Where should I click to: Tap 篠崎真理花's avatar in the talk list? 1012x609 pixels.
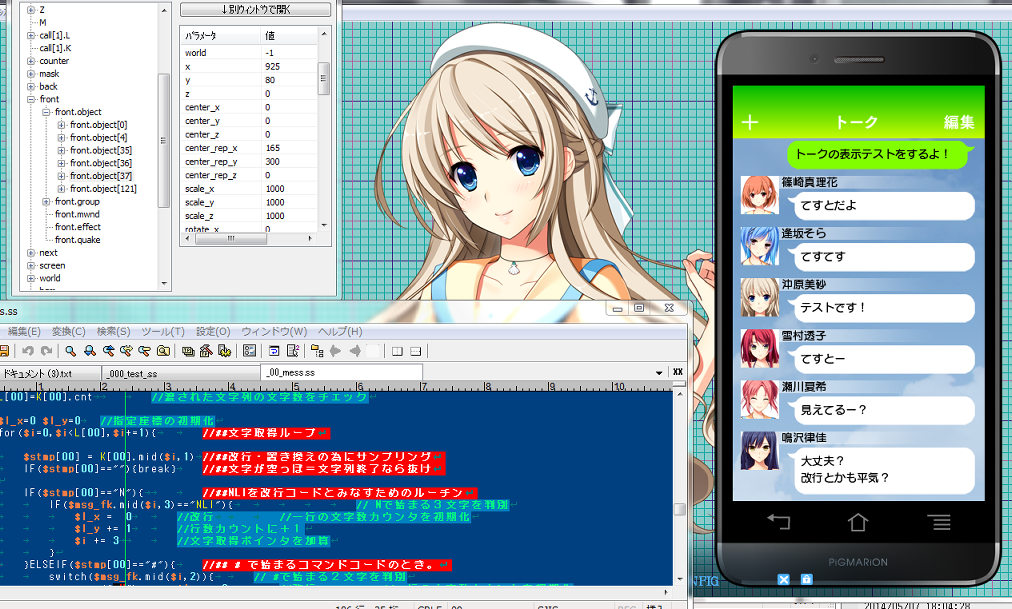point(759,195)
